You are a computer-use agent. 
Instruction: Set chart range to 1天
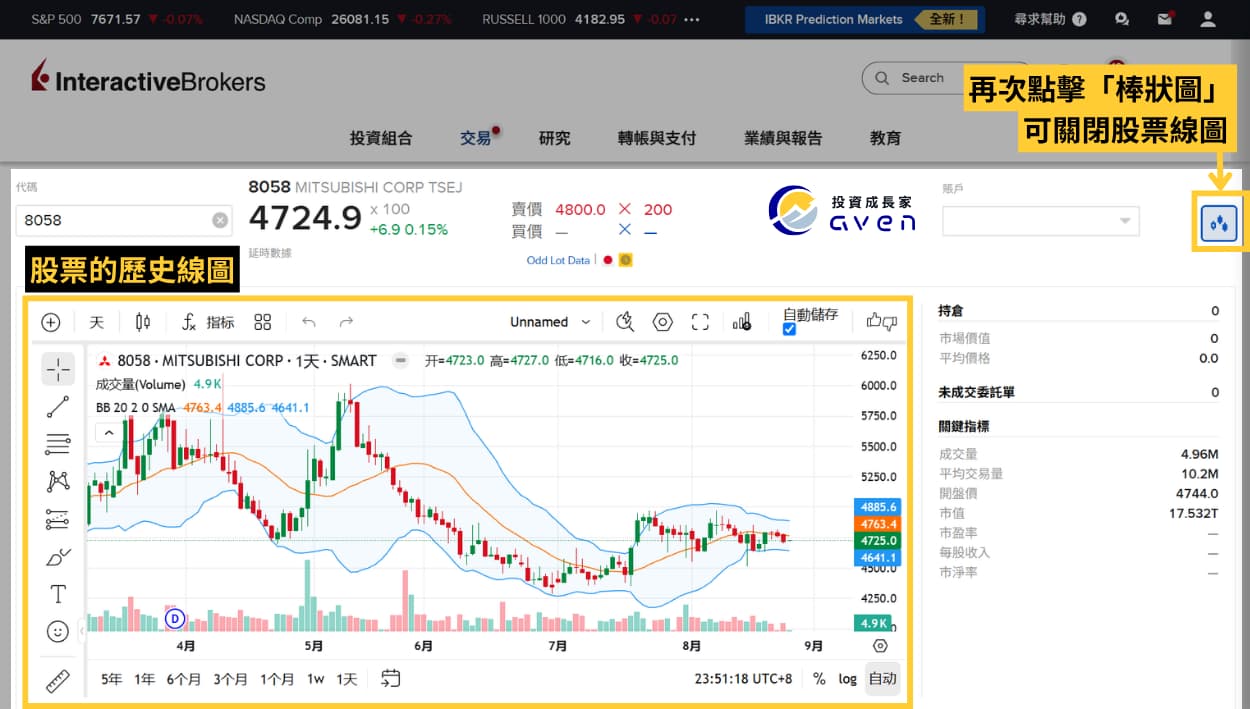[x=346, y=678]
